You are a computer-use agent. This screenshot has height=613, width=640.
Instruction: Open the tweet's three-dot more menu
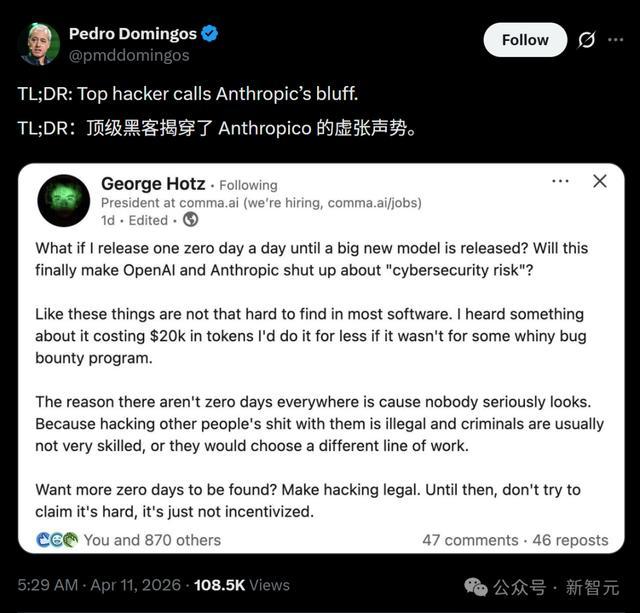coord(616,40)
